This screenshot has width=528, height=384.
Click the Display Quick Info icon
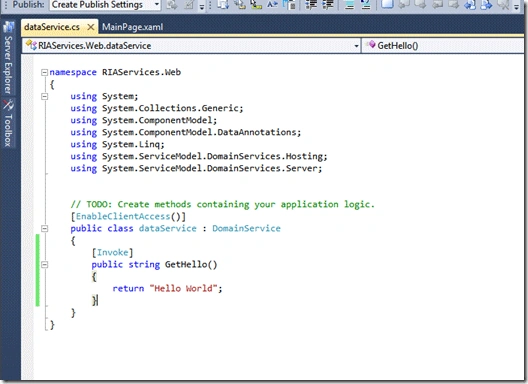pyautogui.click(x=256, y=5)
